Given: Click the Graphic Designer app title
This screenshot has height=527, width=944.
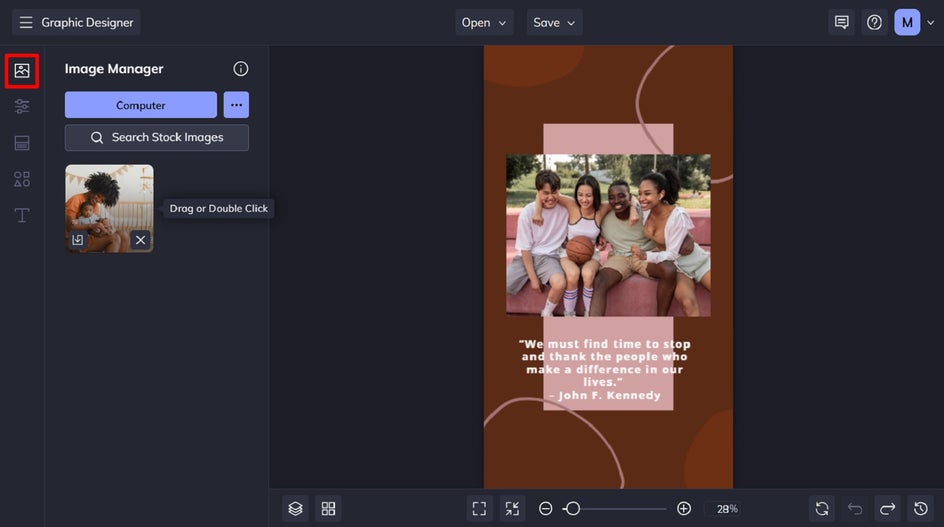Looking at the screenshot, I should coord(87,22).
